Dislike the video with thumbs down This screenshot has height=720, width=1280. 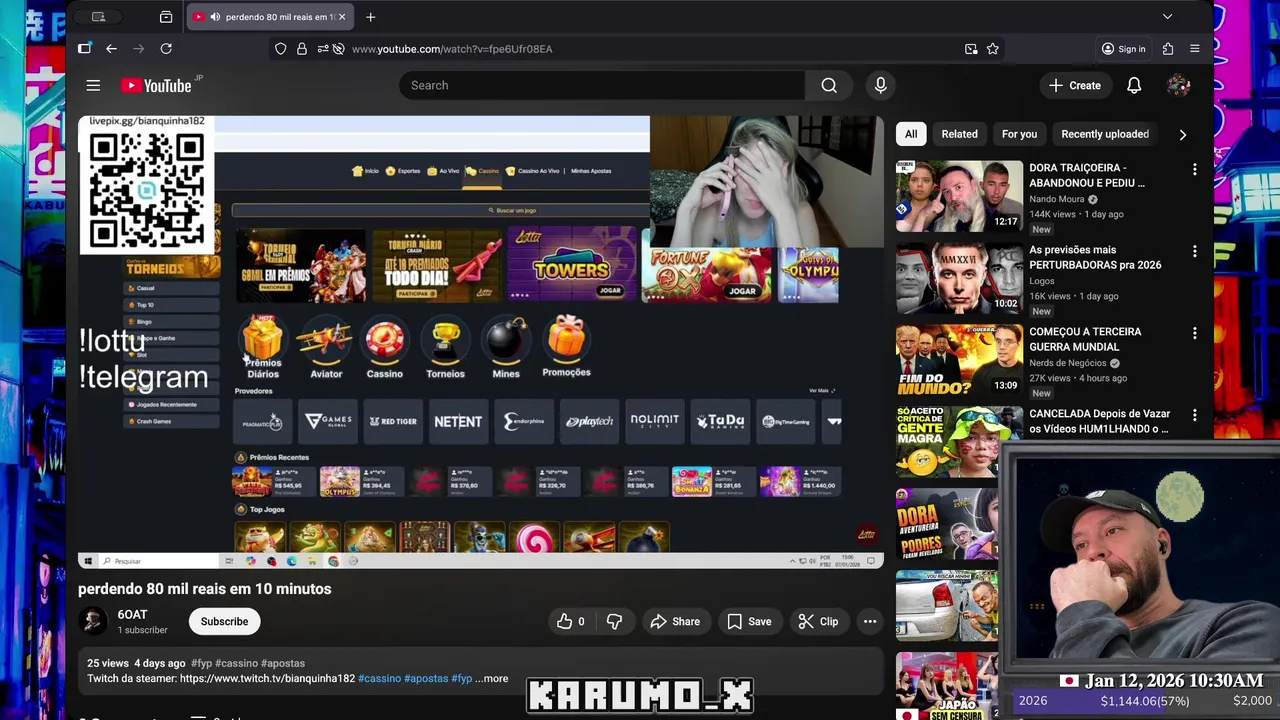click(615, 622)
